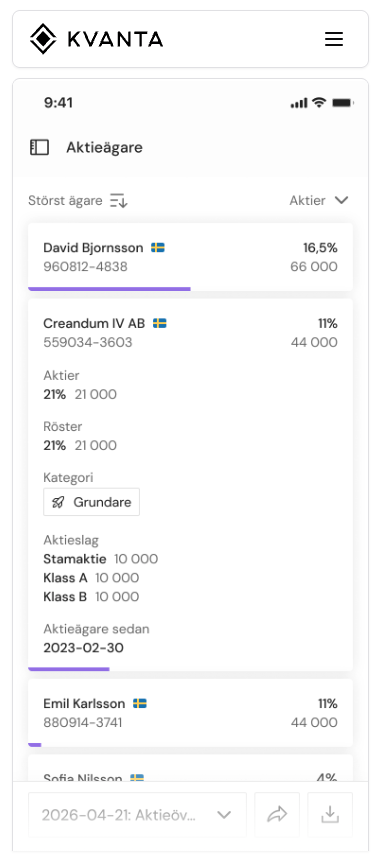Image resolution: width=383 pixels, height=864 pixels.
Task: Click the download icon button
Action: click(x=330, y=814)
